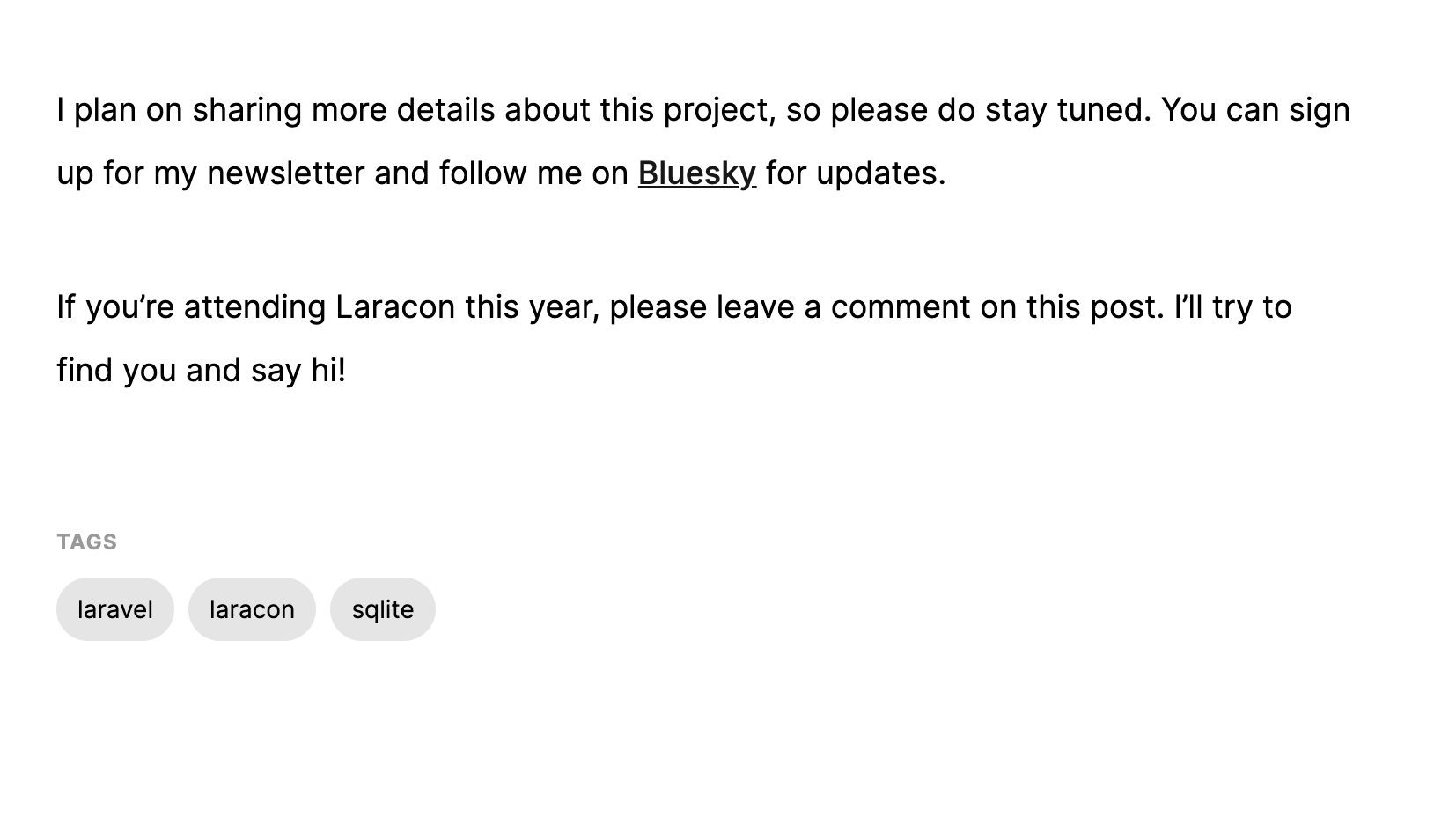
Task: Click the phrase "follow me on"
Action: tap(533, 173)
